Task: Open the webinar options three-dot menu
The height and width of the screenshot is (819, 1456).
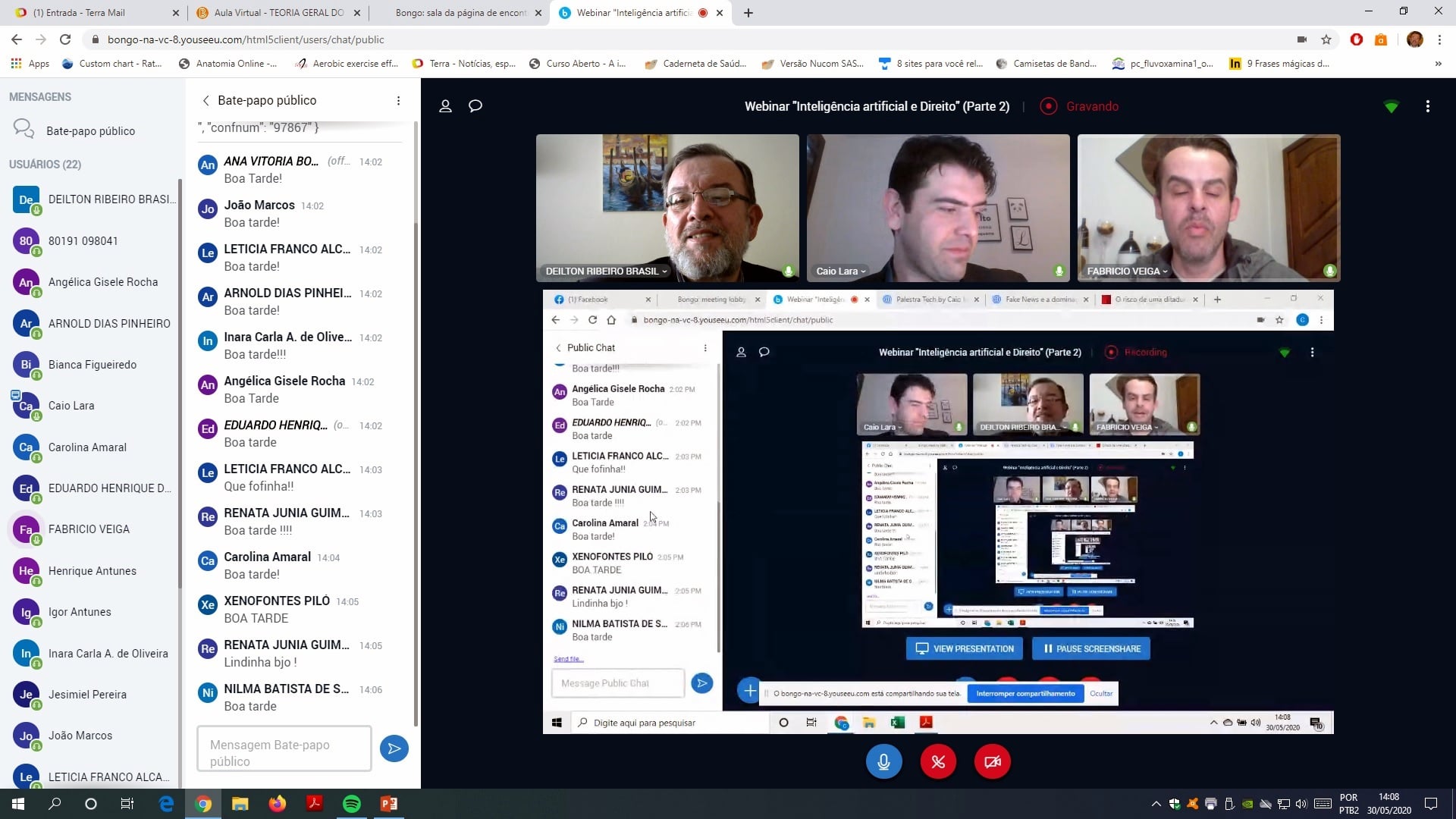Action: 1429,106
